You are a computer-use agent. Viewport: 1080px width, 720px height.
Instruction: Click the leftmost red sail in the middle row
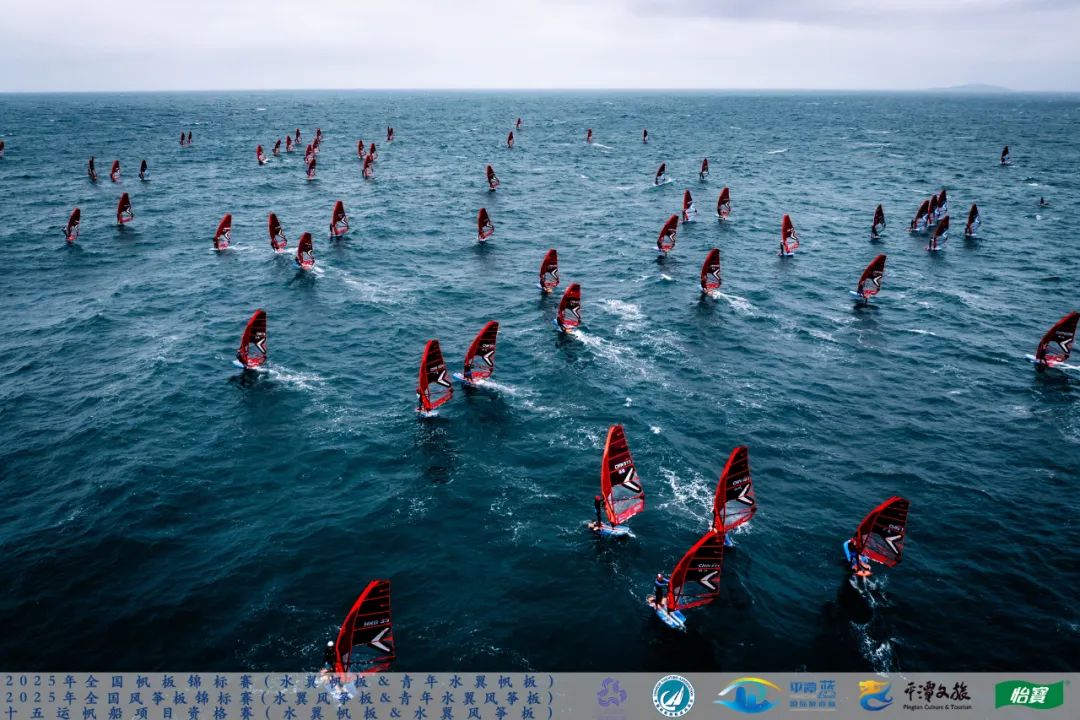pyautogui.click(x=252, y=339)
